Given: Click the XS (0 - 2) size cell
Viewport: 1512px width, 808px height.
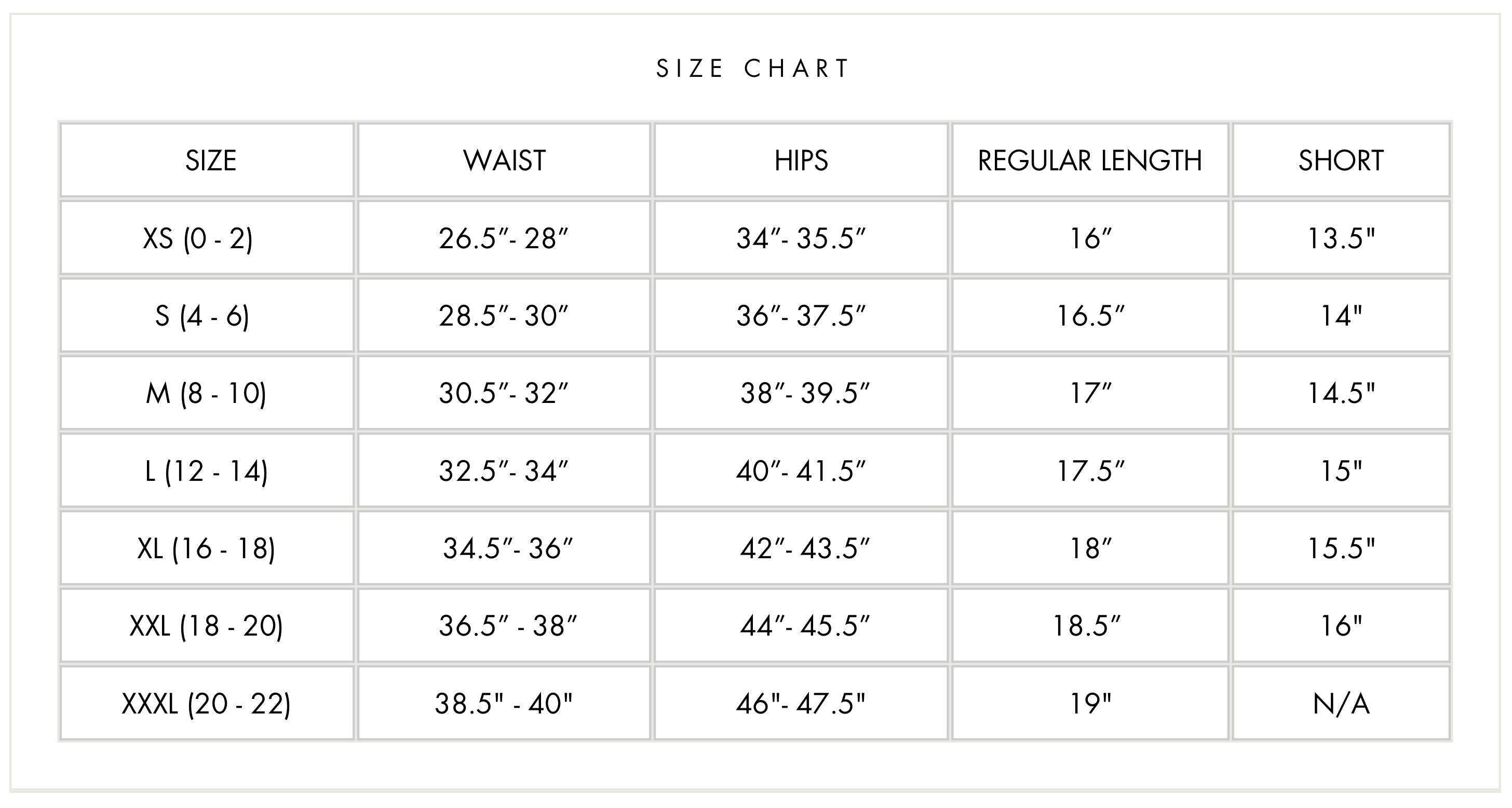Looking at the screenshot, I should click(x=207, y=238).
